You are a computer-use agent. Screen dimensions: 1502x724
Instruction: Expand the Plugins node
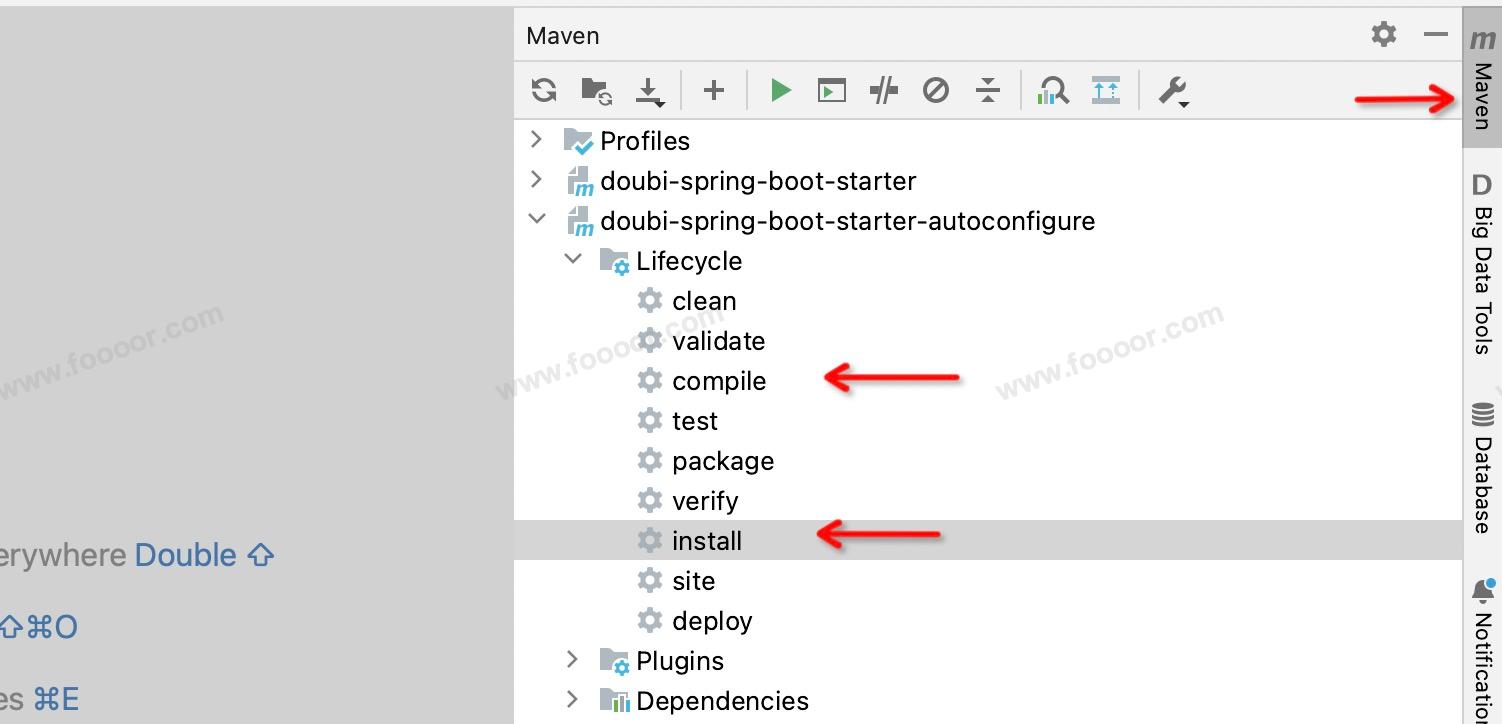pos(573,659)
